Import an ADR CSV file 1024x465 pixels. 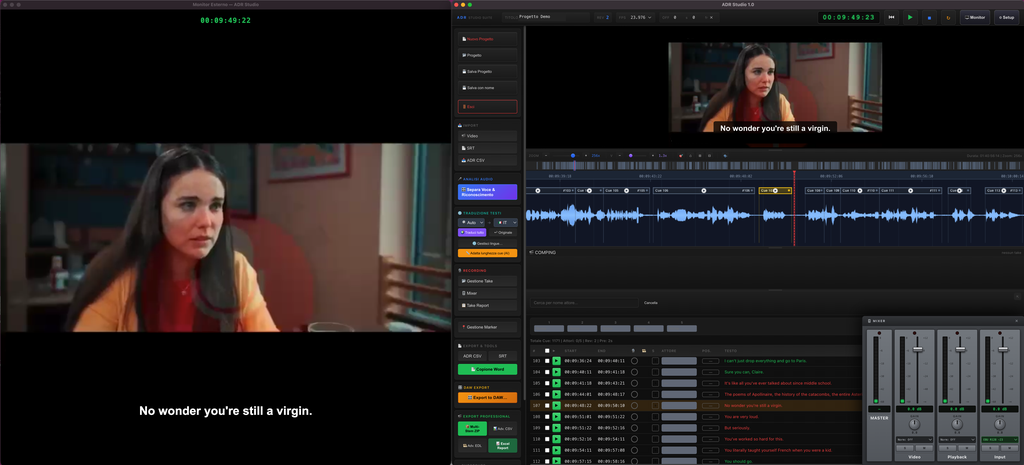point(488,161)
